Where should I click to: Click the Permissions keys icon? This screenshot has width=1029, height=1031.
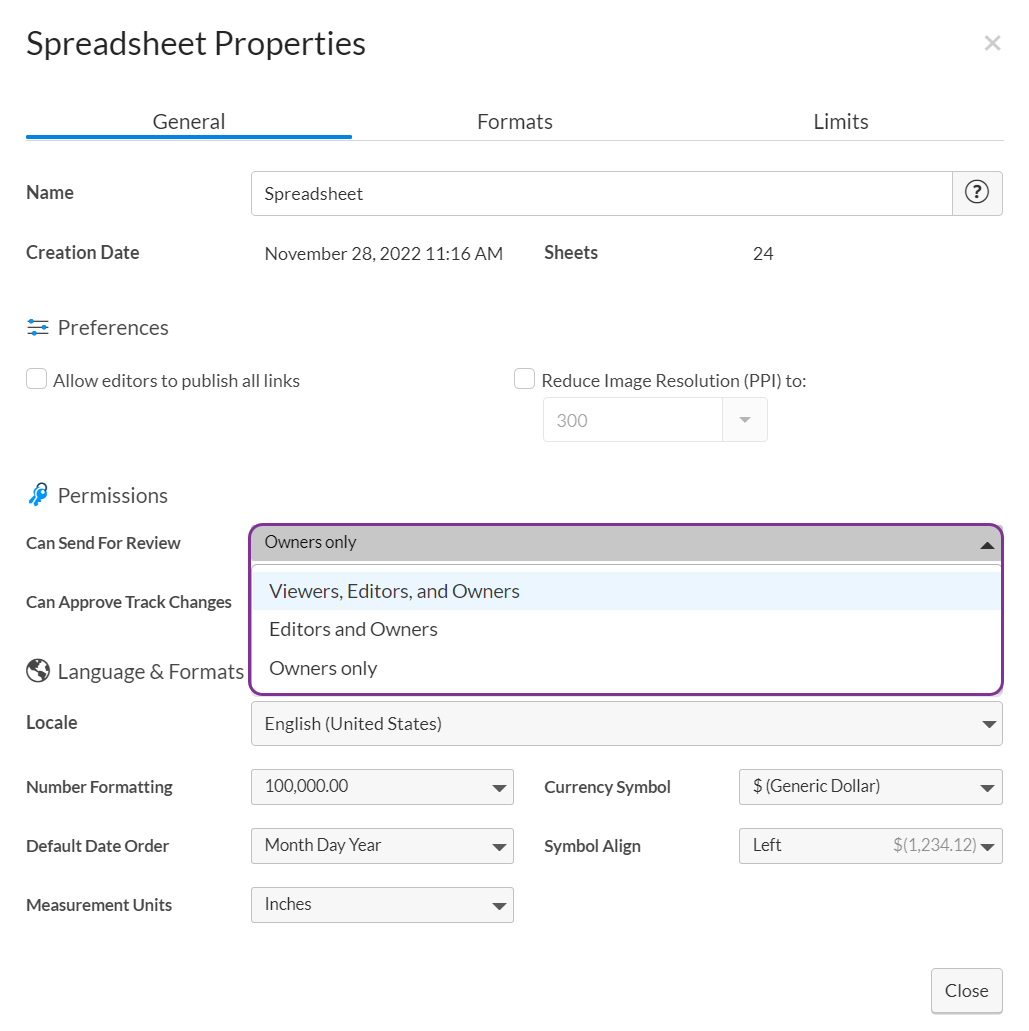pyautogui.click(x=37, y=494)
